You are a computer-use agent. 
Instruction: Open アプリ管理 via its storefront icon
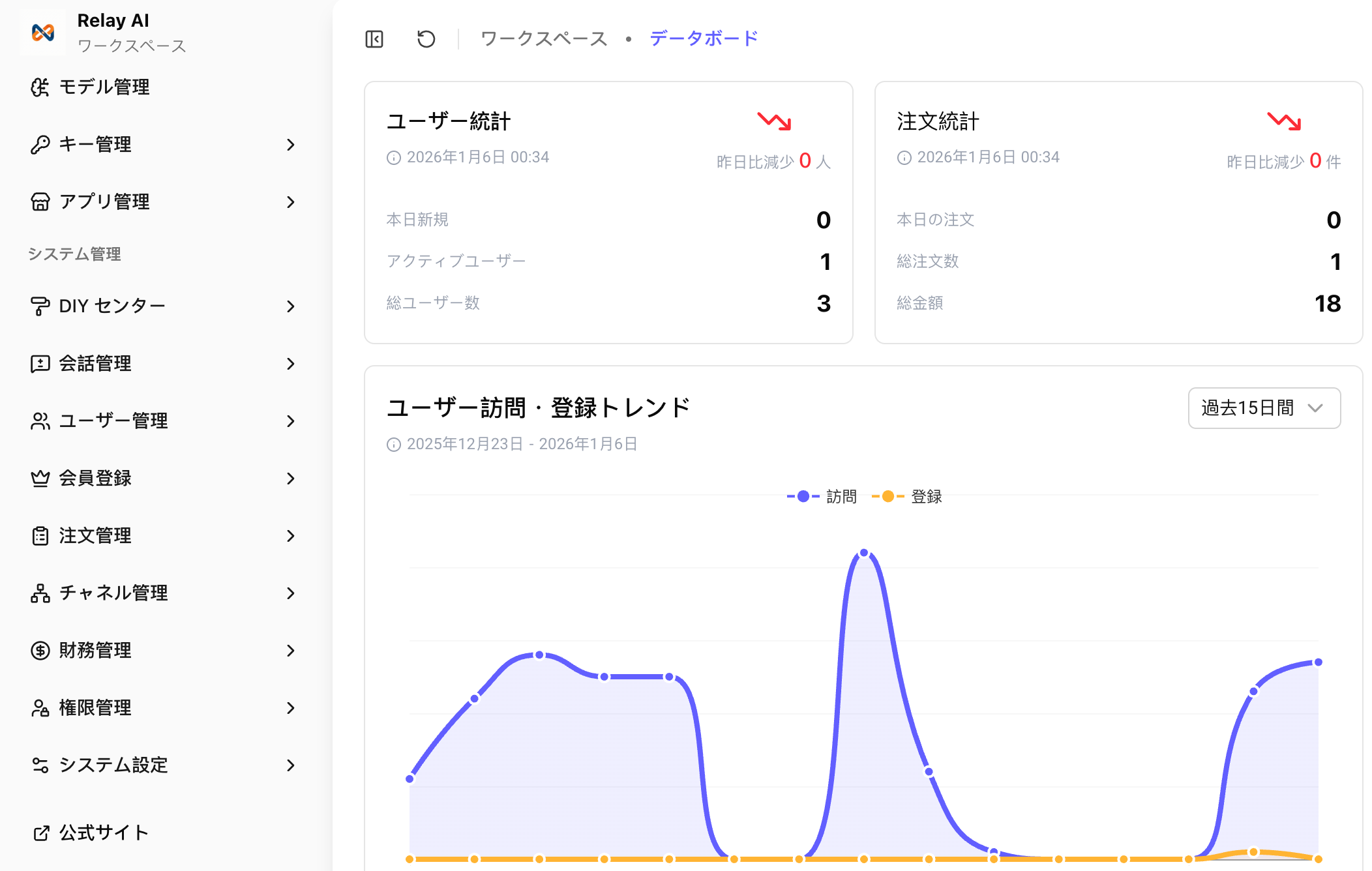pos(40,201)
